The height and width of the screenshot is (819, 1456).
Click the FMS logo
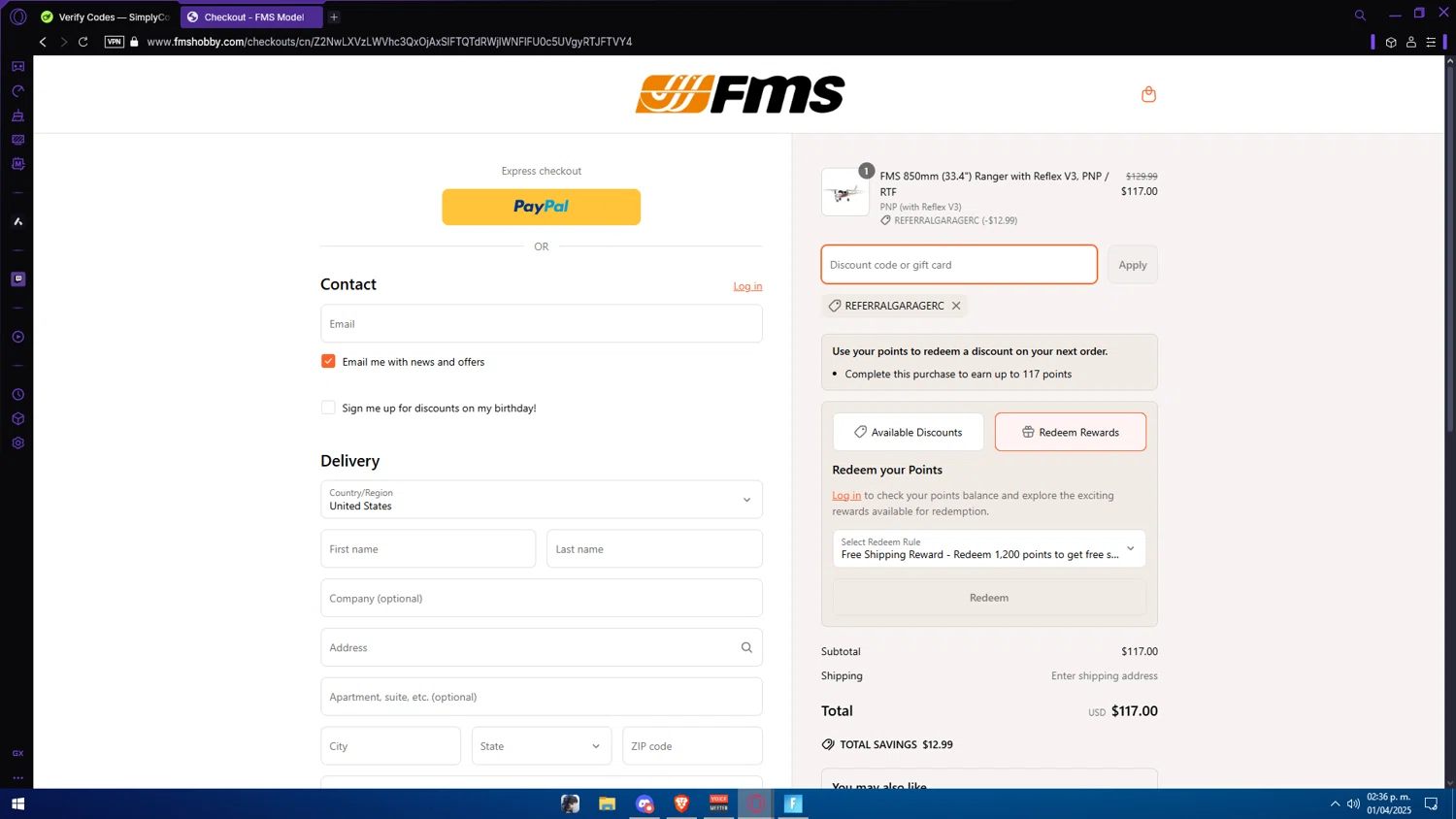[x=740, y=94]
